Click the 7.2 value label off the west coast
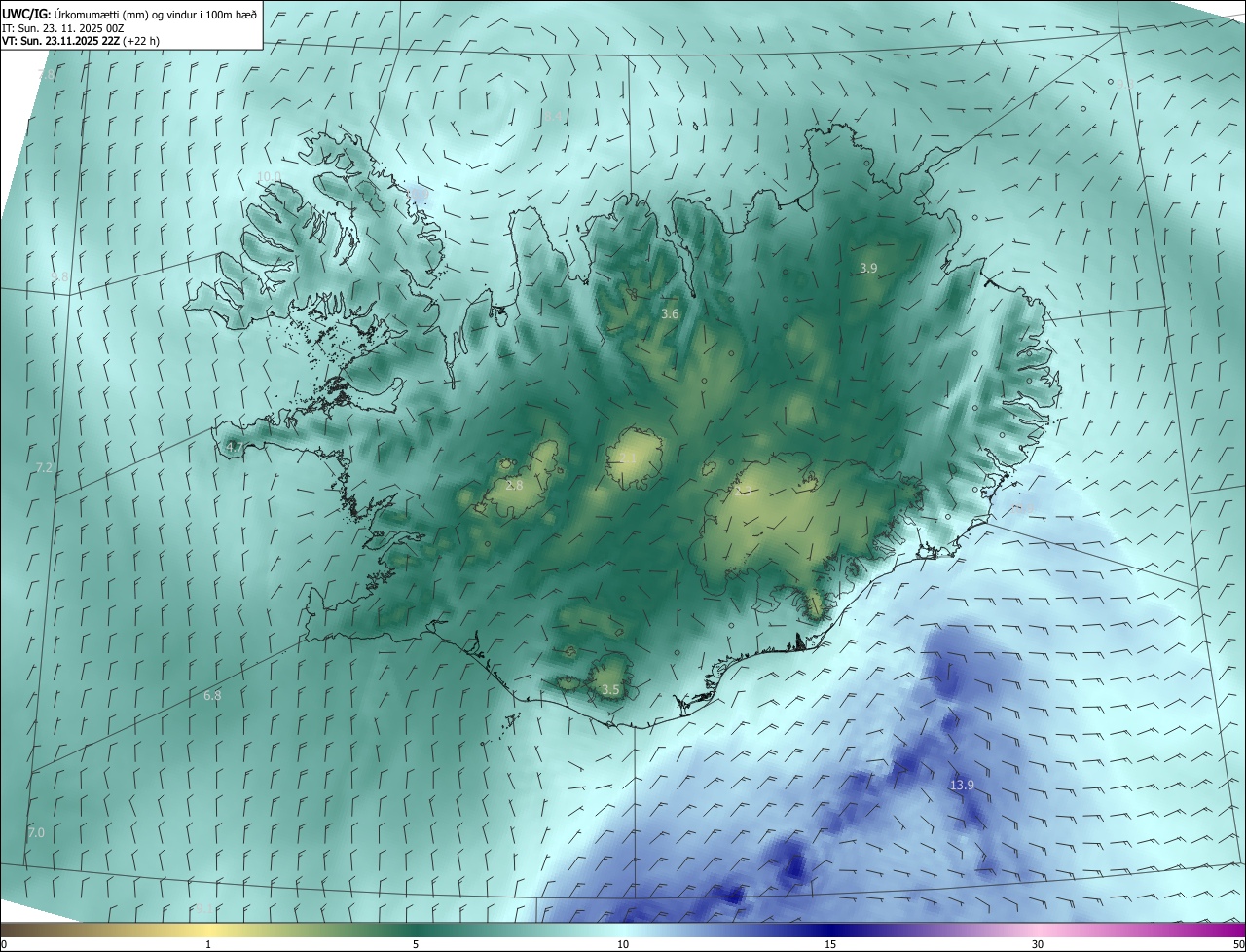The height and width of the screenshot is (952, 1246). [x=44, y=468]
